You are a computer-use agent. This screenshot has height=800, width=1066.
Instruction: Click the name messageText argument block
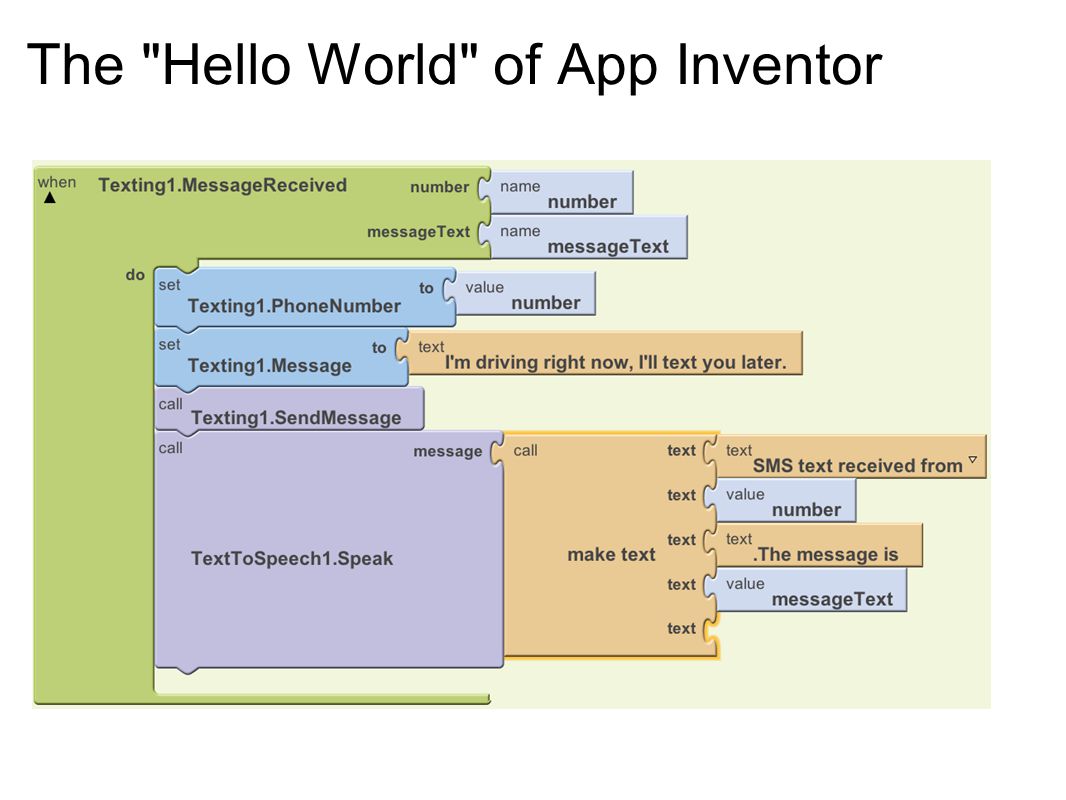[589, 238]
